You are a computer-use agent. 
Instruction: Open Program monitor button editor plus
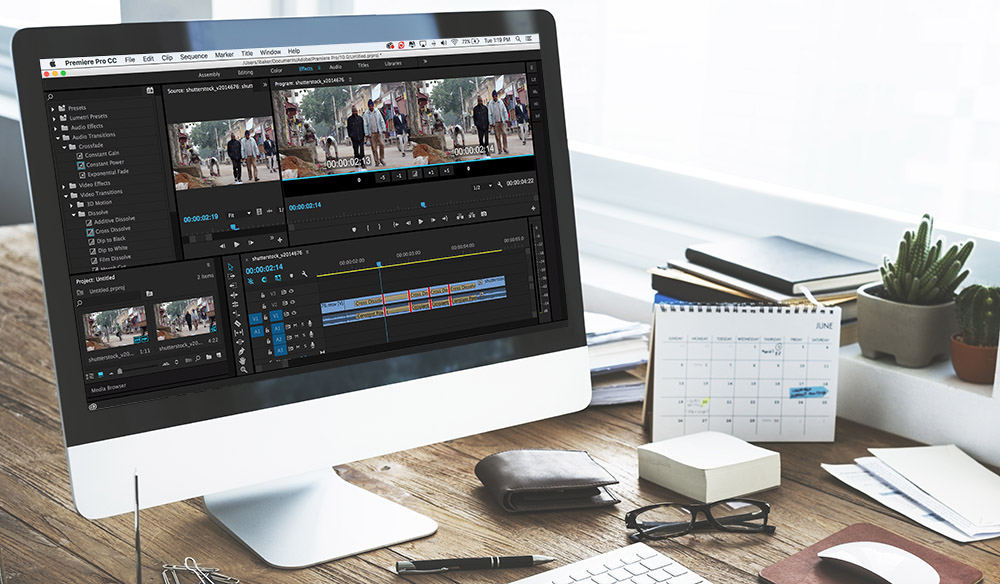(x=533, y=208)
